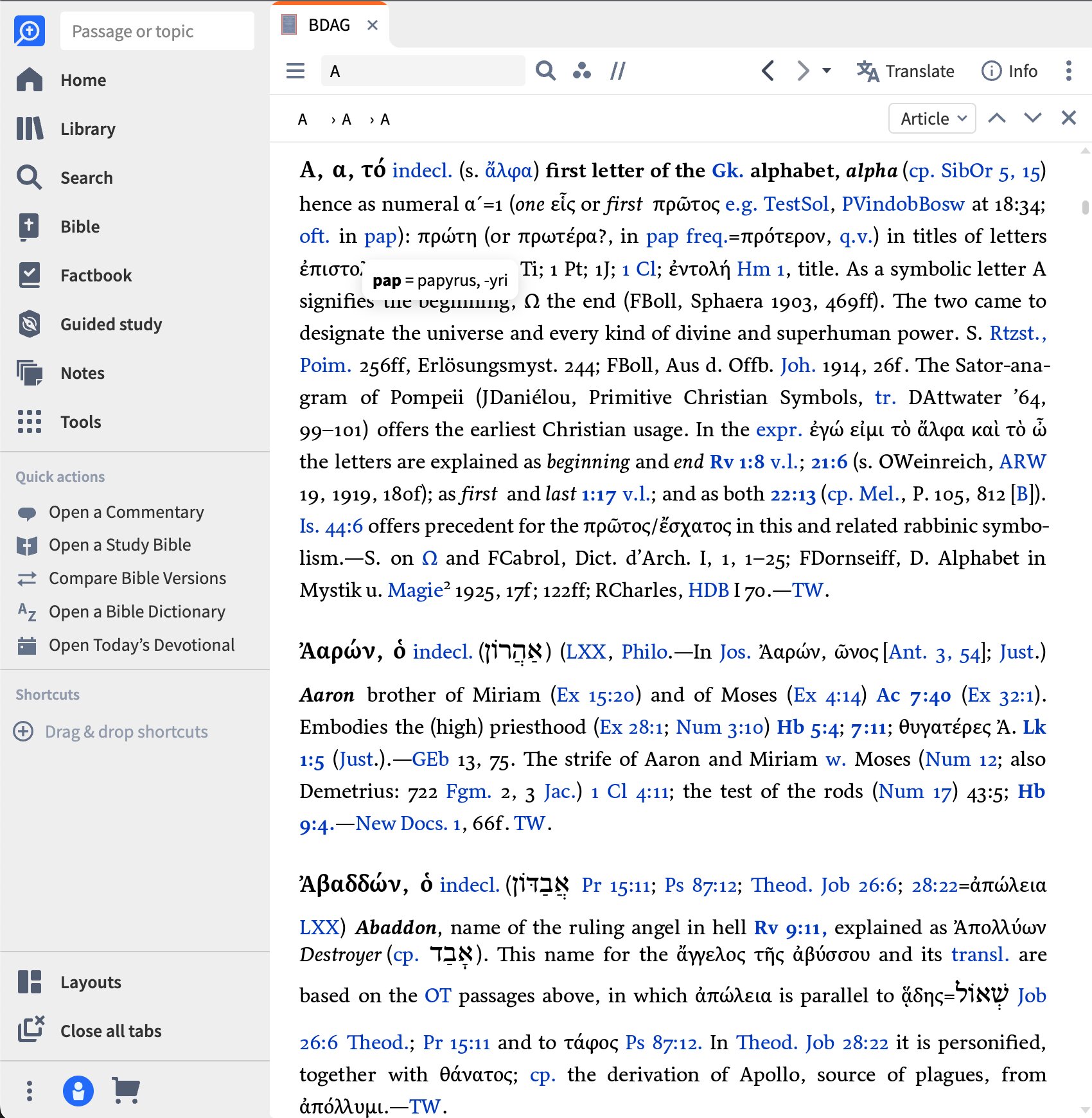Click Close all tabs
The height and width of the screenshot is (1118, 1092).
click(x=89, y=1031)
